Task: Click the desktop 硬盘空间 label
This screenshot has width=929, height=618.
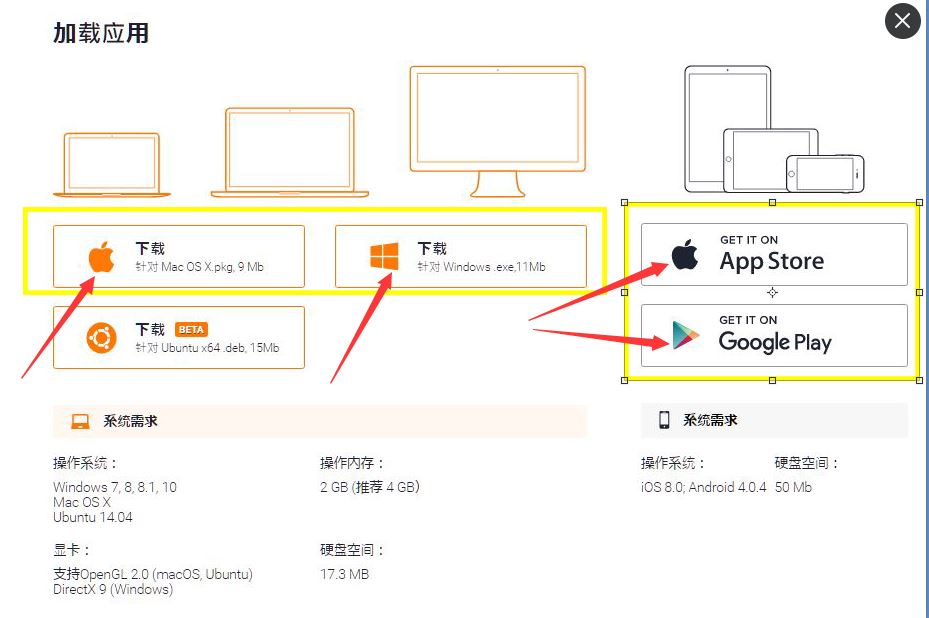Action: [352, 550]
